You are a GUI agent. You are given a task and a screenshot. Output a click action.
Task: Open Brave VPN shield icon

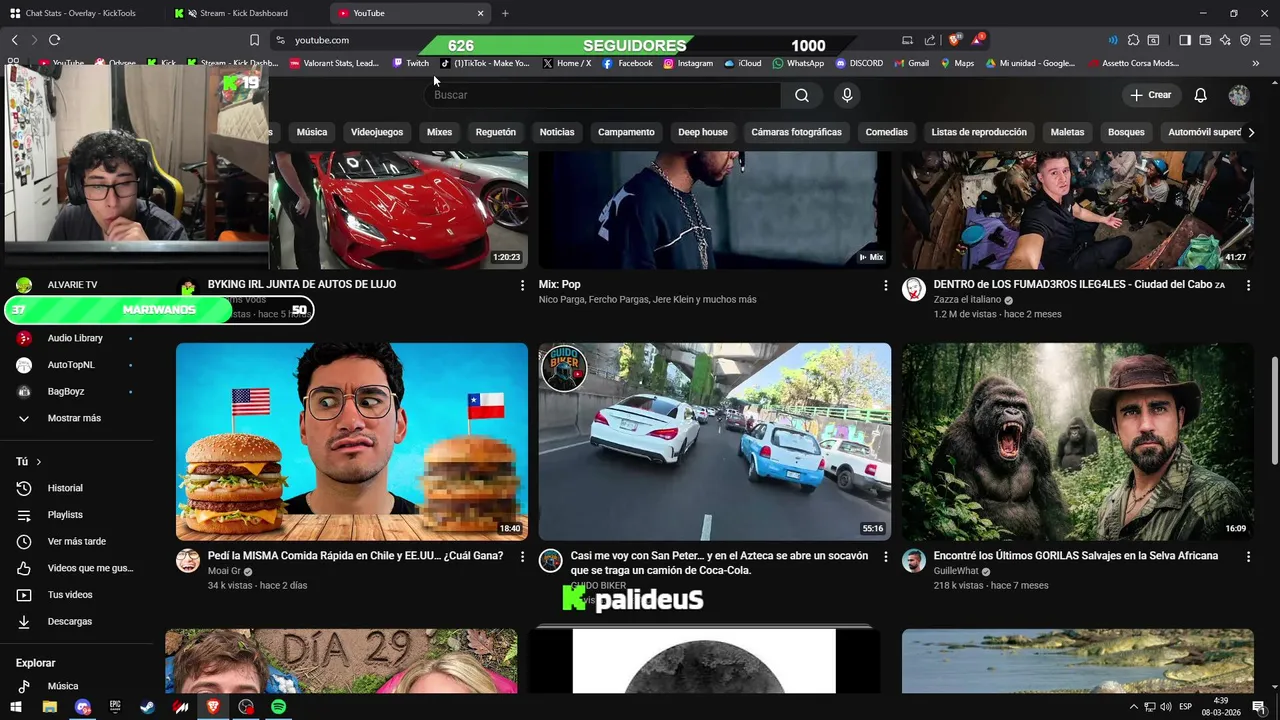coord(1245,40)
